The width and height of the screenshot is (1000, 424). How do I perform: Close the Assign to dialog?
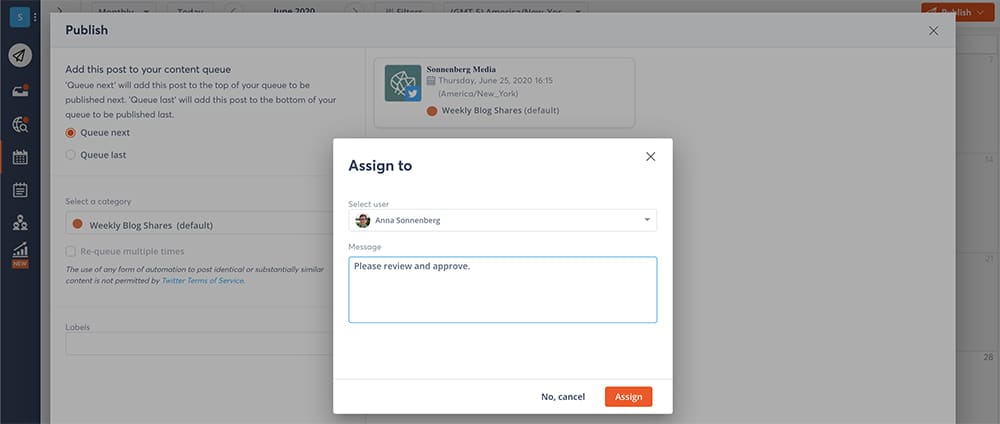(650, 157)
